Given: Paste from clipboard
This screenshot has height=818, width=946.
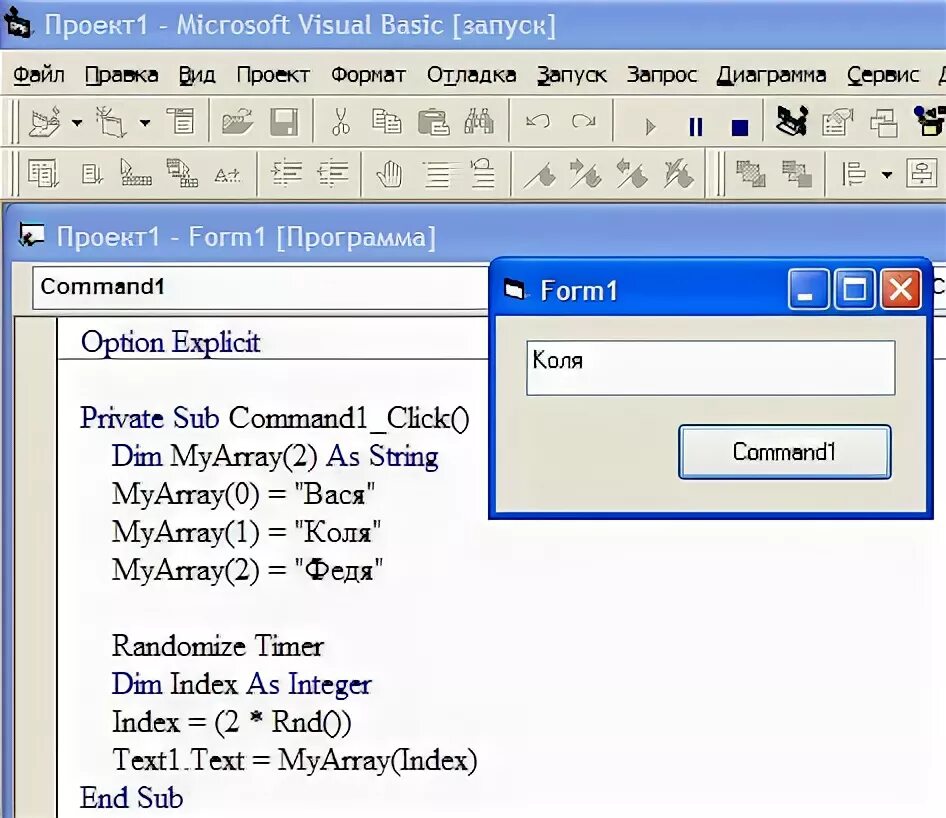Looking at the screenshot, I should click(x=435, y=120).
